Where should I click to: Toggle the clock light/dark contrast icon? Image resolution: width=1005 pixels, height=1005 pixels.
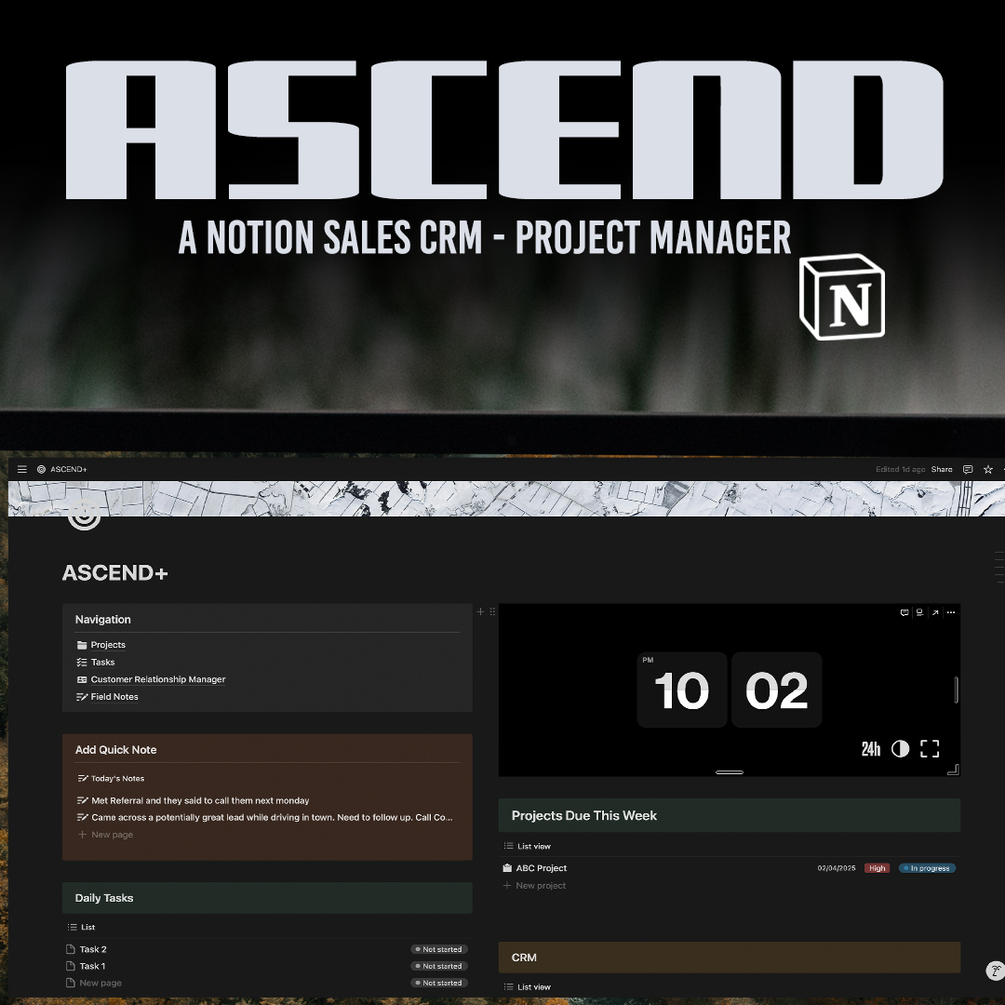(x=900, y=749)
